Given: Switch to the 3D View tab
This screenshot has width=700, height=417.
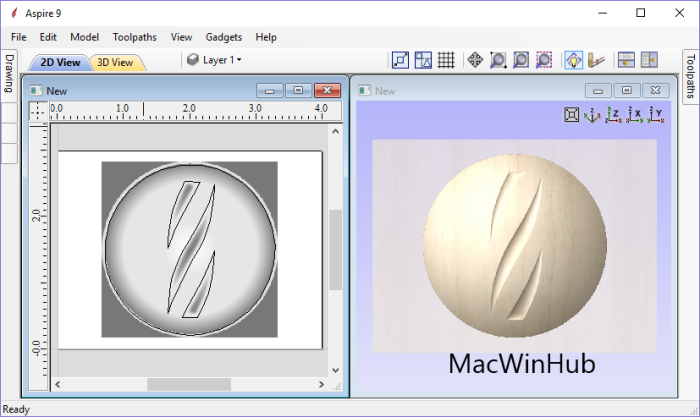Looking at the screenshot, I should 115,62.
